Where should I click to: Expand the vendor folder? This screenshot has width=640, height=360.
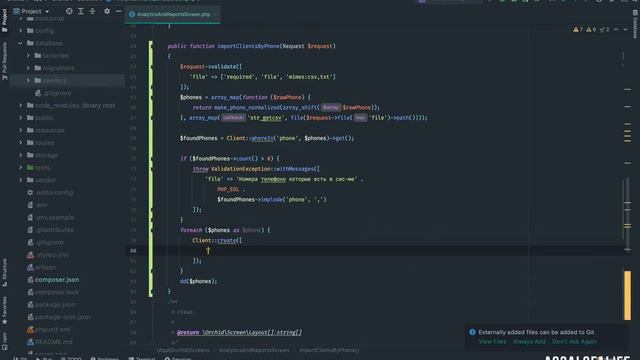tap(20, 180)
